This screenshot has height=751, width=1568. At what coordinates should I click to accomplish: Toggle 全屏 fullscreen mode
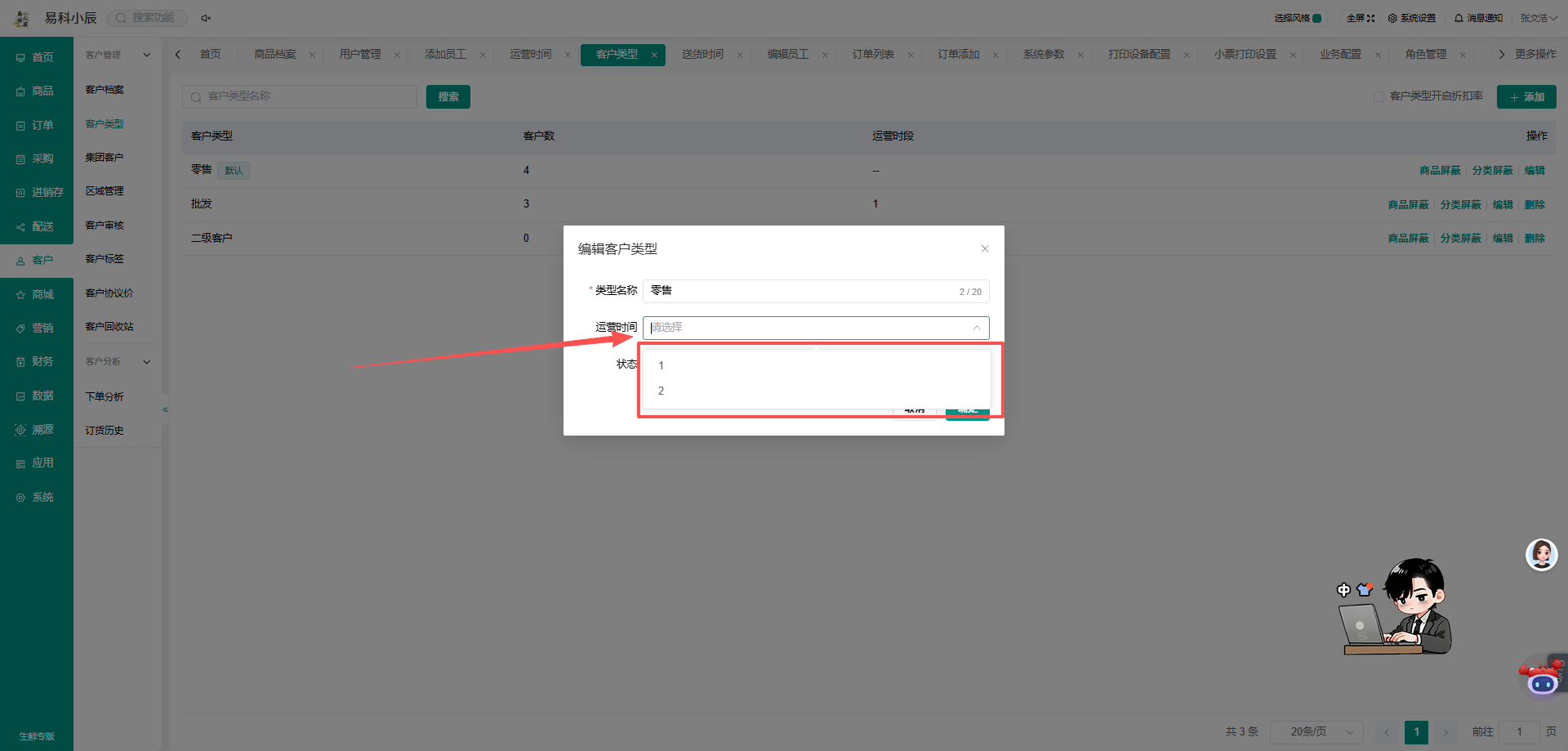click(1361, 18)
